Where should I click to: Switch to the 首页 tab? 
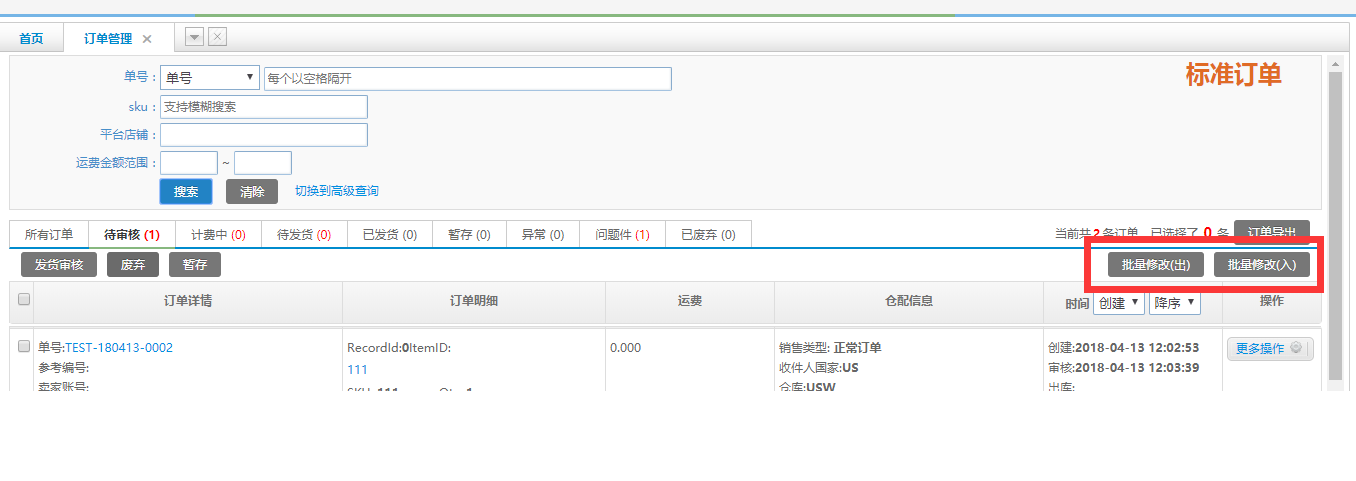[x=31, y=39]
